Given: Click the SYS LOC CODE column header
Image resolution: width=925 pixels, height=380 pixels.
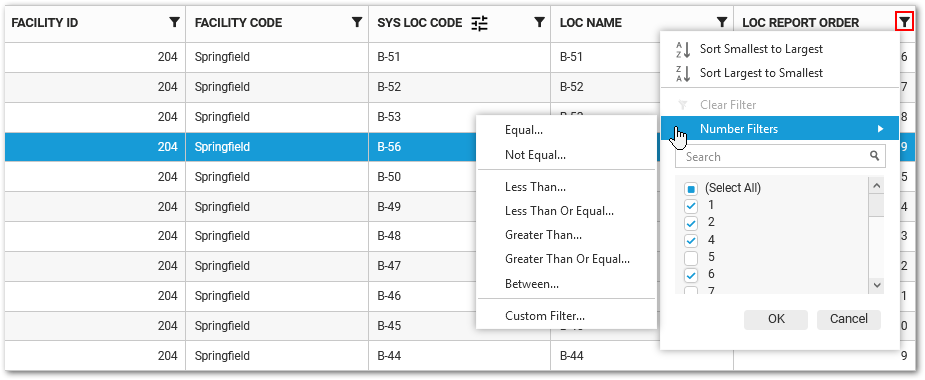Looking at the screenshot, I should [x=419, y=23].
